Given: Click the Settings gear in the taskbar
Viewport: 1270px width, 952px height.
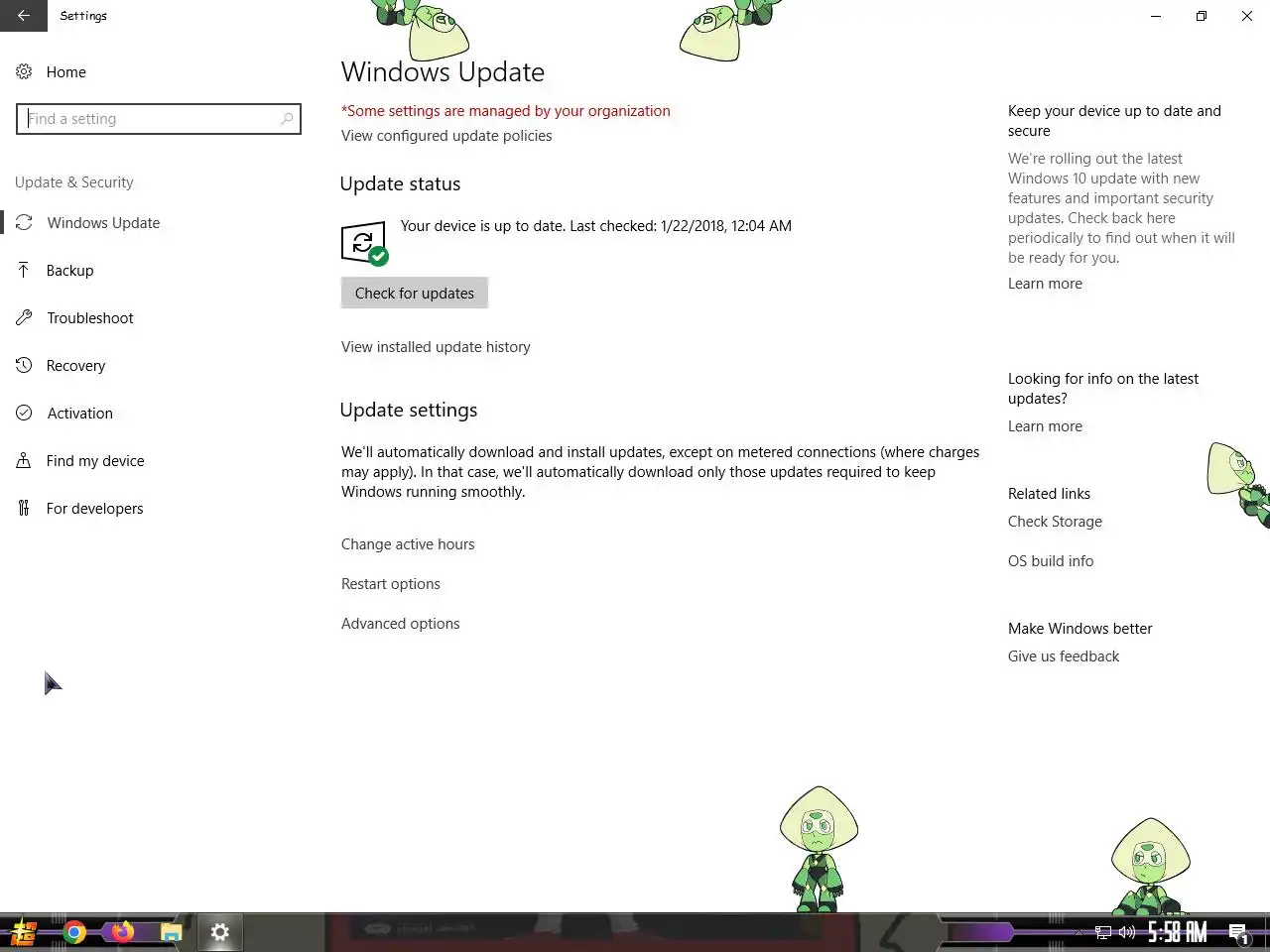Looking at the screenshot, I should click(220, 932).
